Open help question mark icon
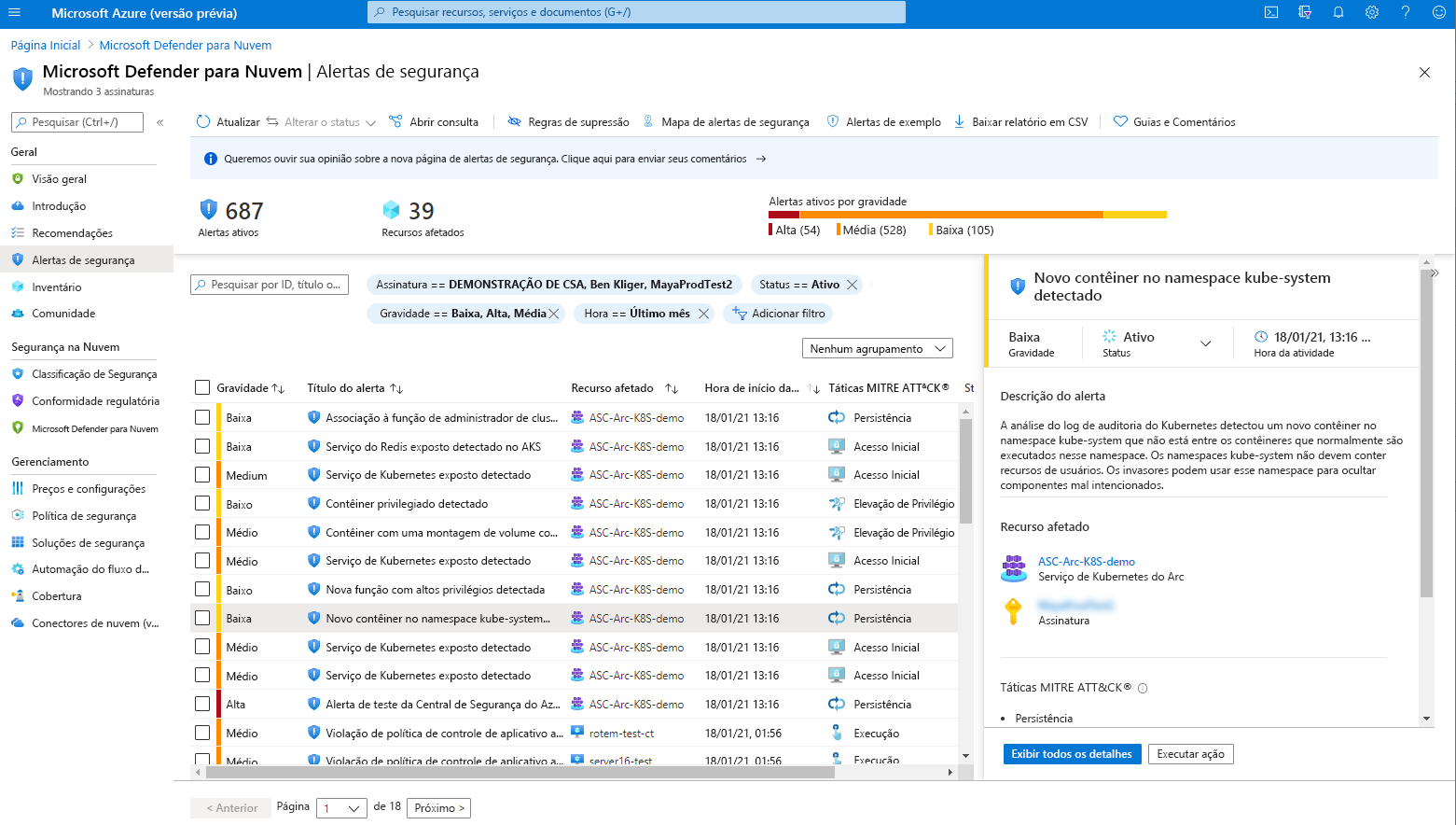This screenshot has height=825, width=1456. (1406, 12)
